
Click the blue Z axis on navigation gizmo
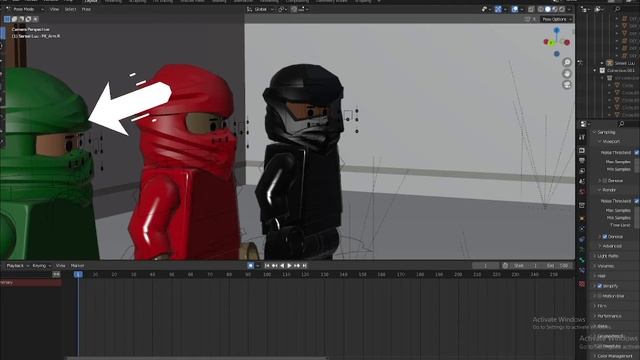point(557,31)
